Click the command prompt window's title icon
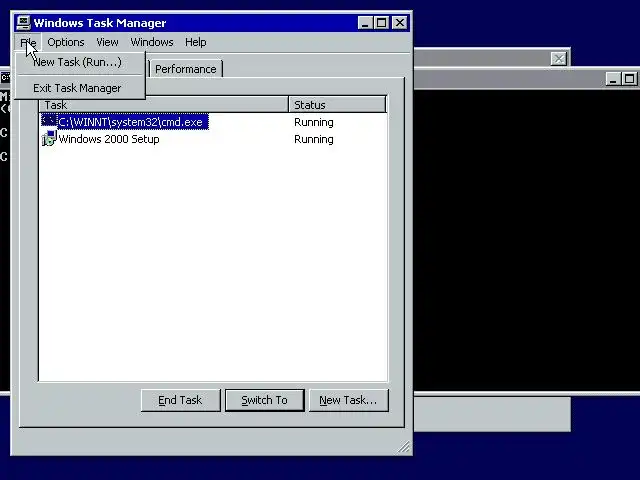 tap(5, 77)
